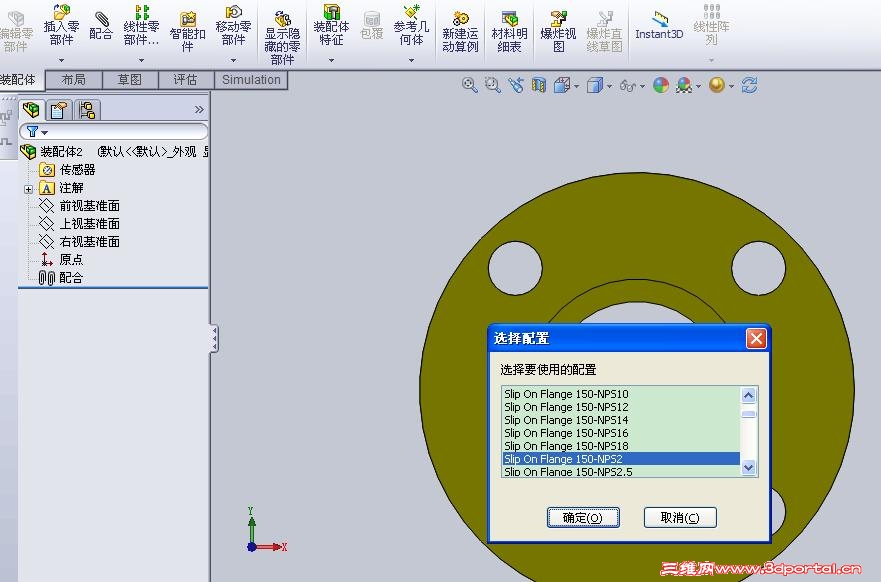Viewport: 881px width, 582px height.
Task: Click the filter funnel icon
Action: click(x=33, y=131)
